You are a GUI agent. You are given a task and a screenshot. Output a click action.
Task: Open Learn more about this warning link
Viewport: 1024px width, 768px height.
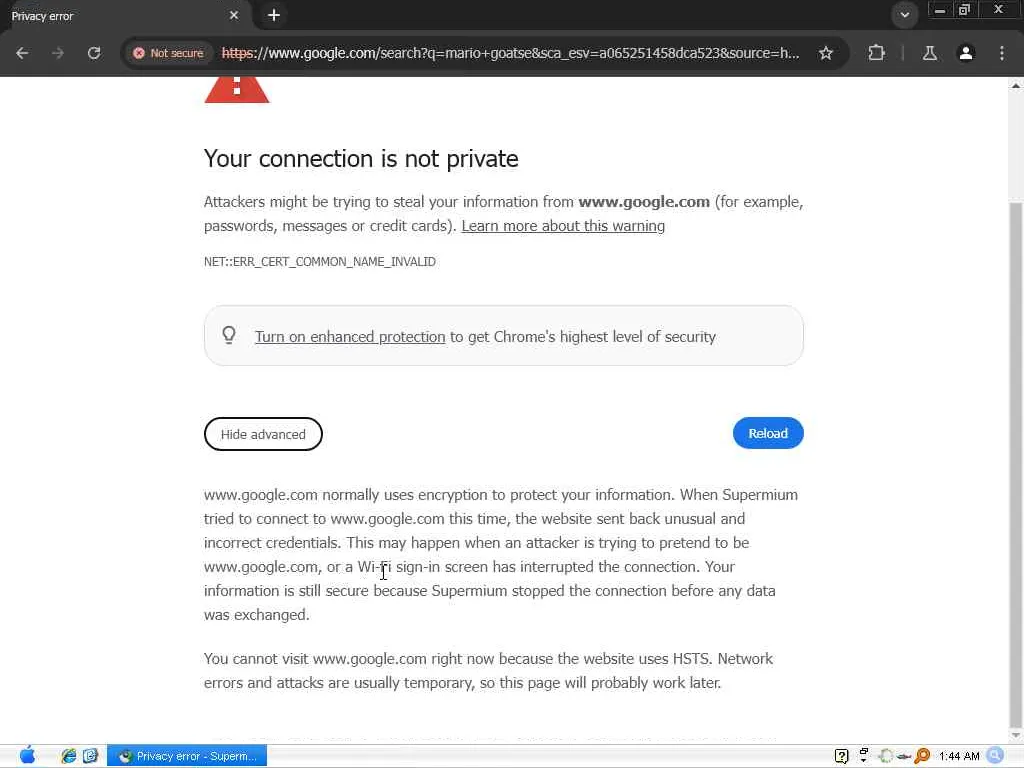(x=563, y=226)
